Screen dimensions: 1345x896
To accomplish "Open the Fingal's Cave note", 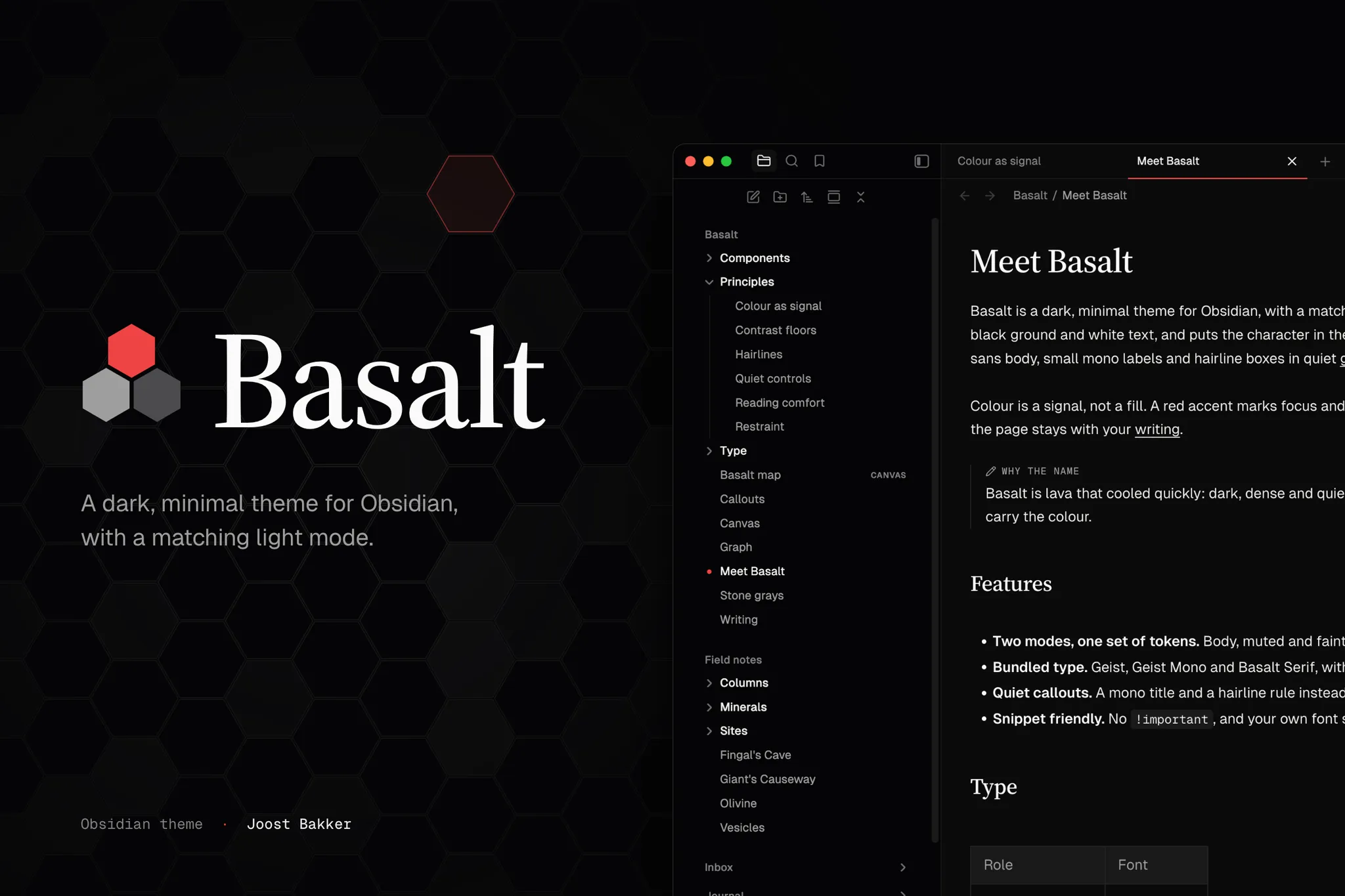I will 755,755.
